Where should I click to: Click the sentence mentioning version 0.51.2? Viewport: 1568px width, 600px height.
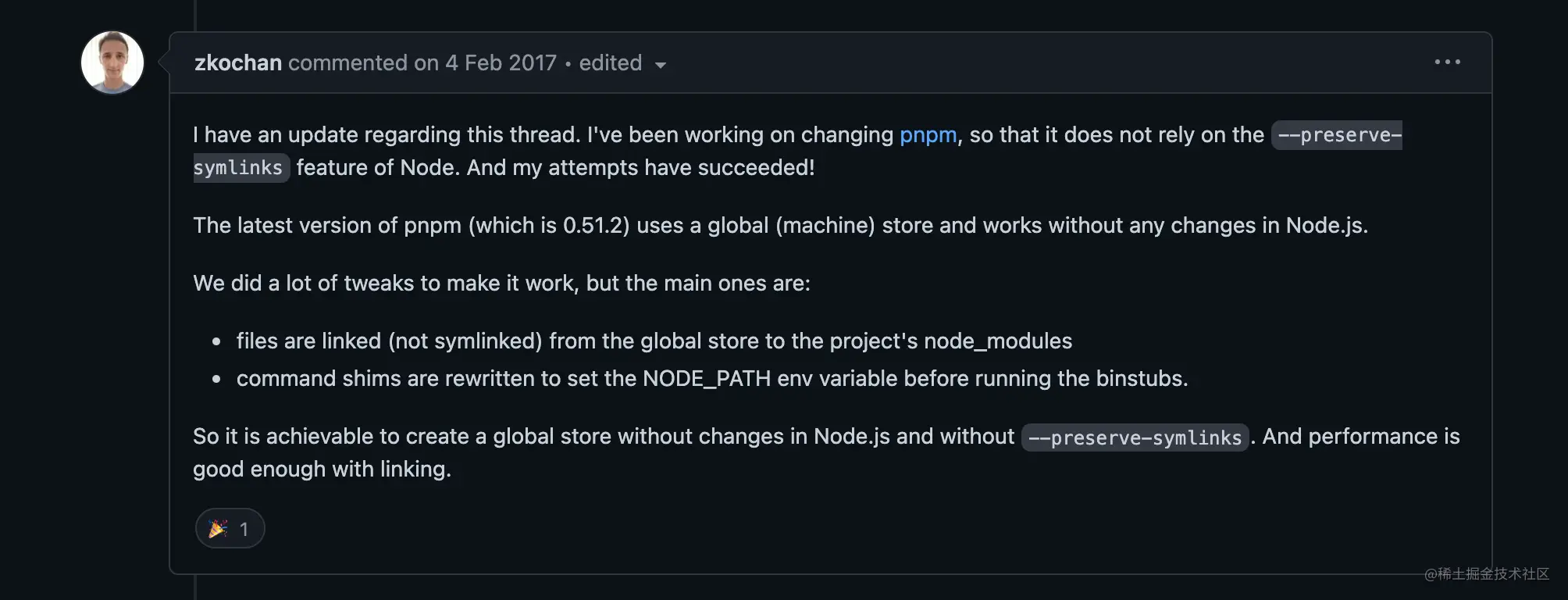(780, 226)
